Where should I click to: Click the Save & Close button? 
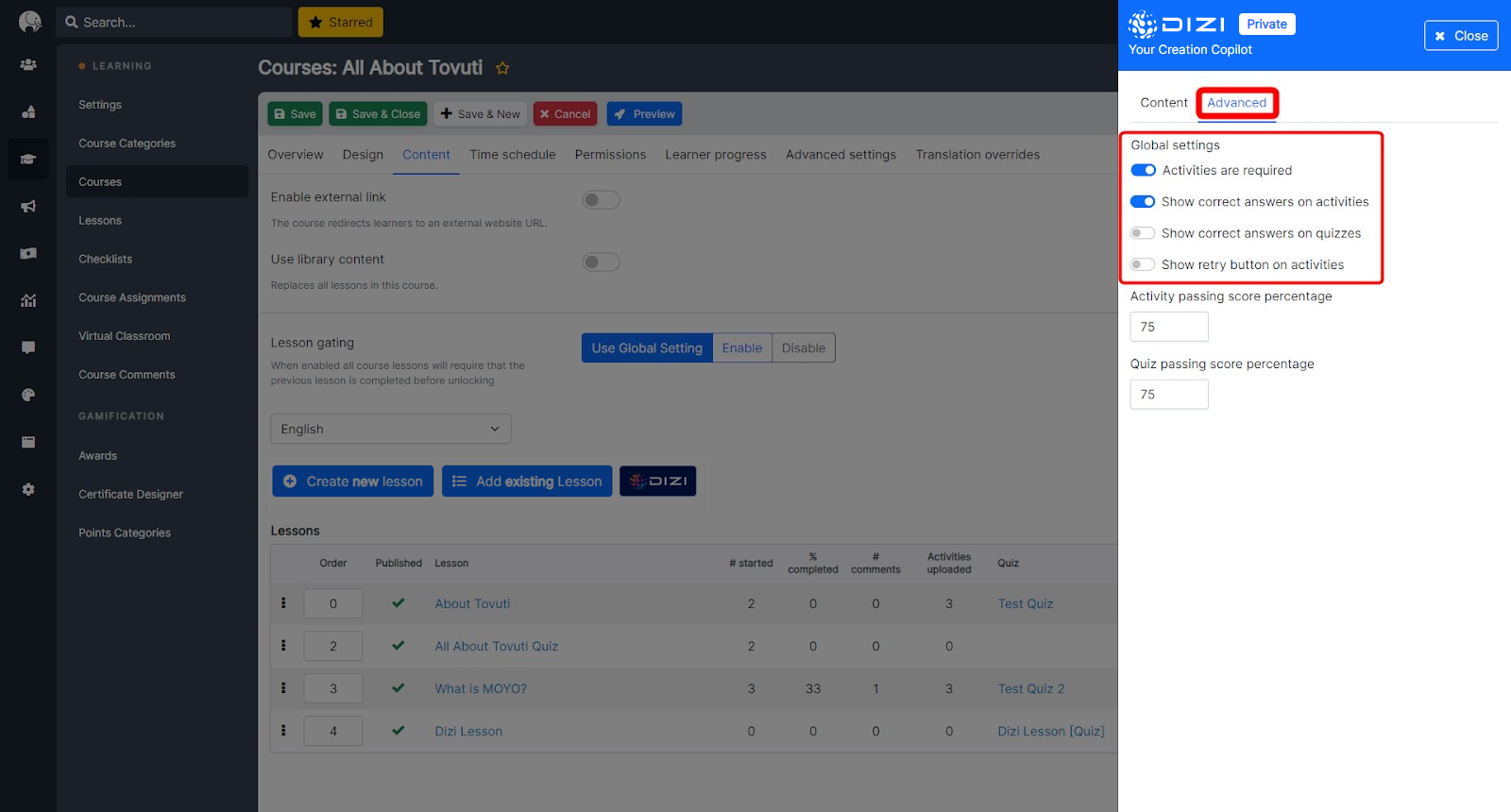point(378,114)
